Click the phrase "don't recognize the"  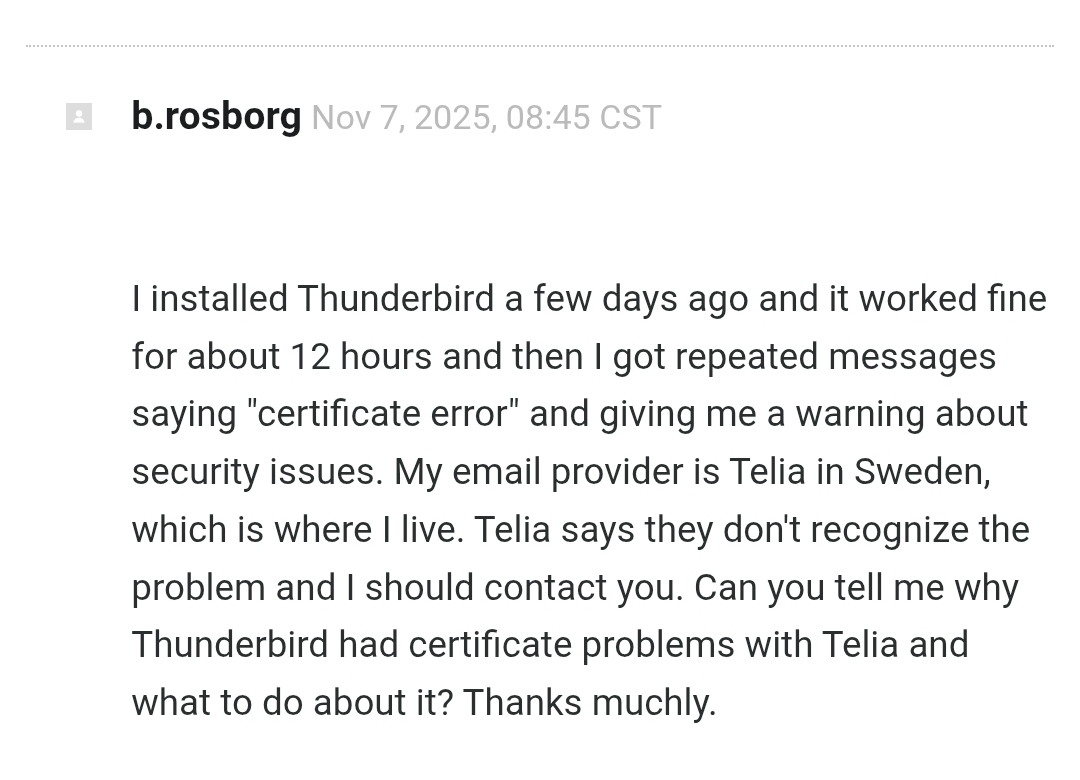click(x=876, y=530)
